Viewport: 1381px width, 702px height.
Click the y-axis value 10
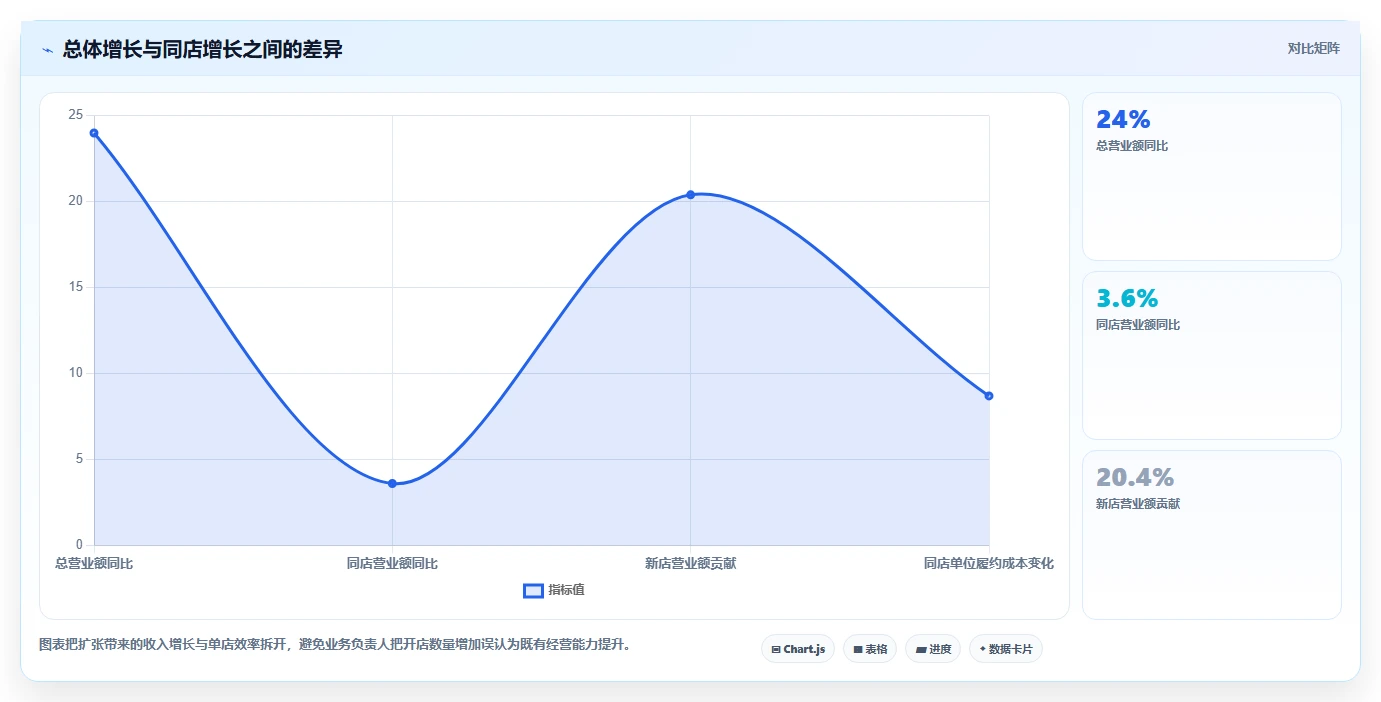[x=75, y=373]
